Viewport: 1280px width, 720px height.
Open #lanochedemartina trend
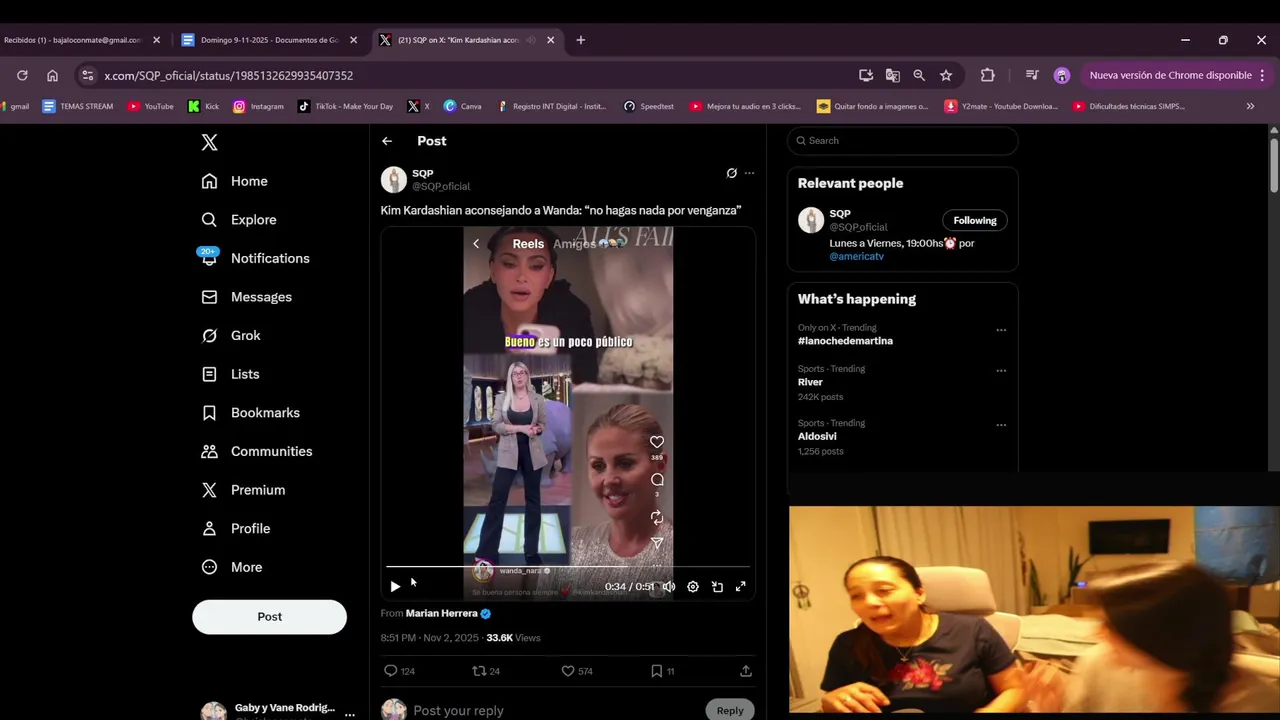[845, 341]
